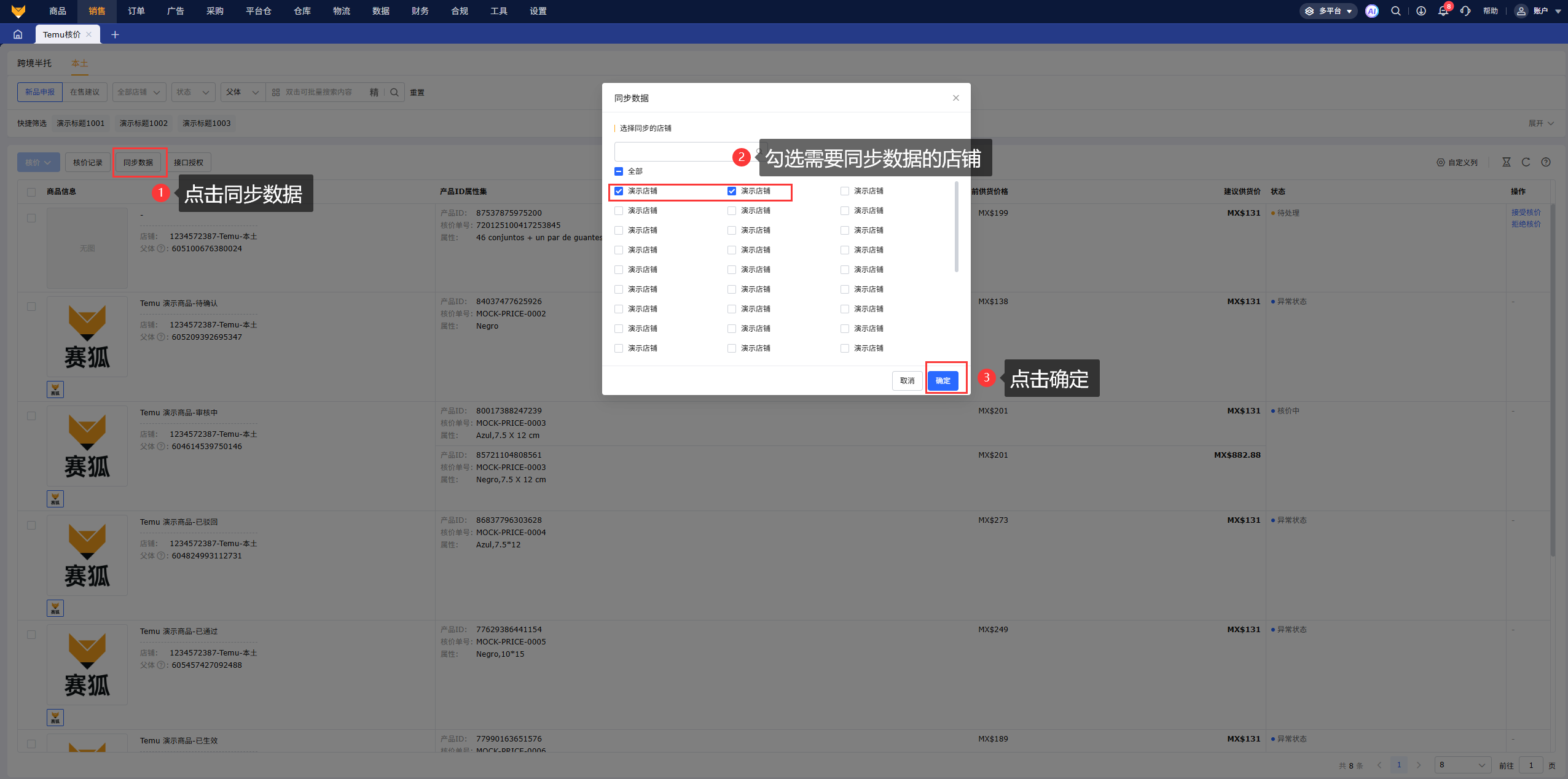Click the hourglass task progress icon
This screenshot has height=779, width=1568.
(1507, 162)
